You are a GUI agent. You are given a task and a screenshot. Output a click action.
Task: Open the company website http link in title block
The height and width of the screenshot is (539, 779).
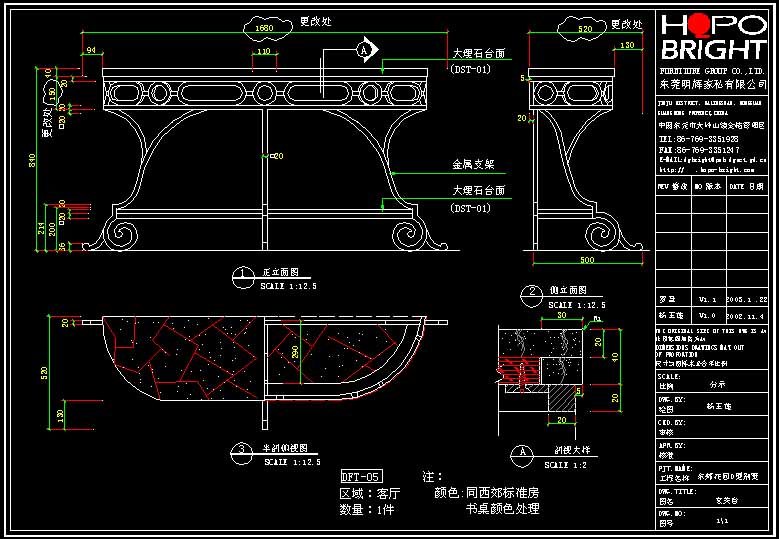click(x=706, y=170)
